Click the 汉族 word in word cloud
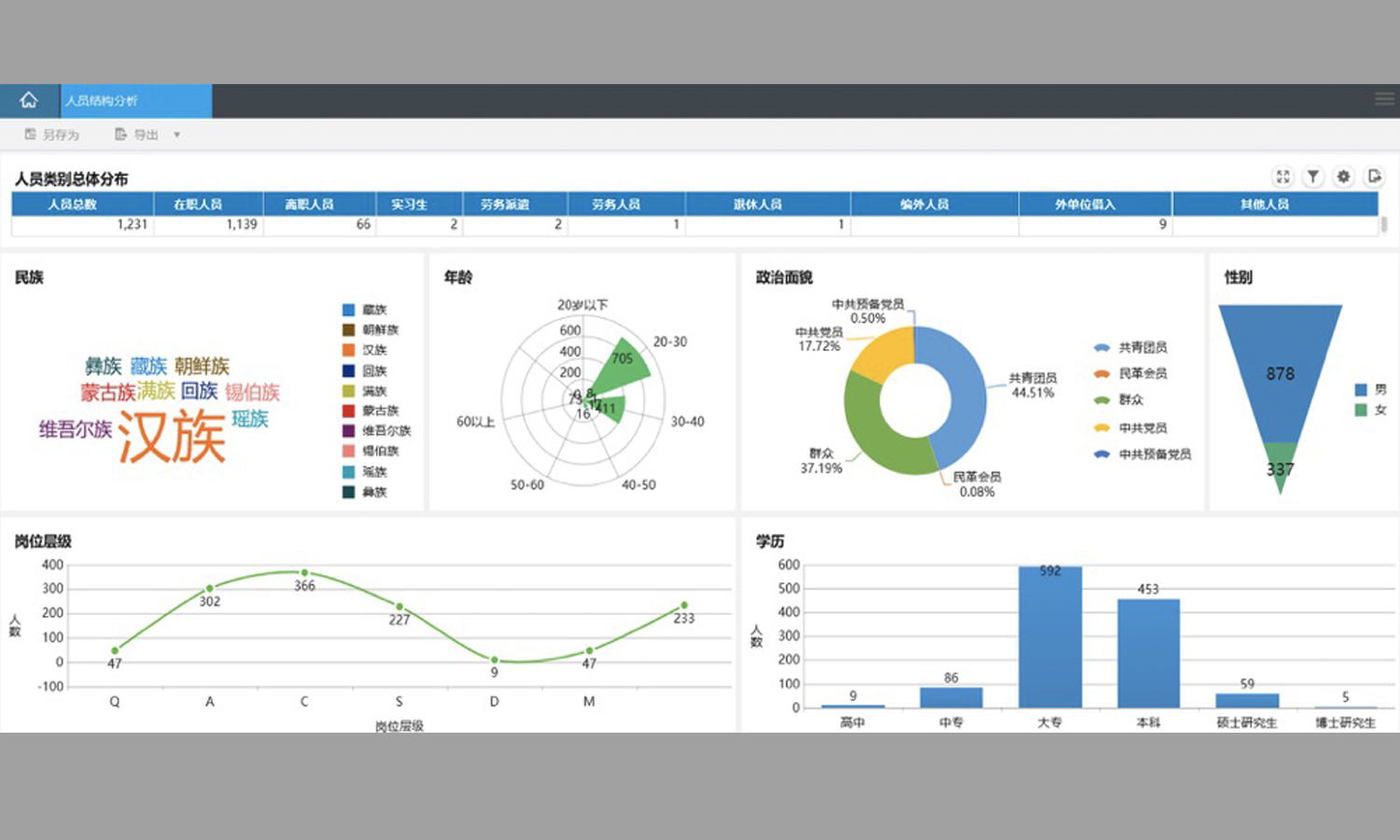The height and width of the screenshot is (840, 1400). pos(172,437)
